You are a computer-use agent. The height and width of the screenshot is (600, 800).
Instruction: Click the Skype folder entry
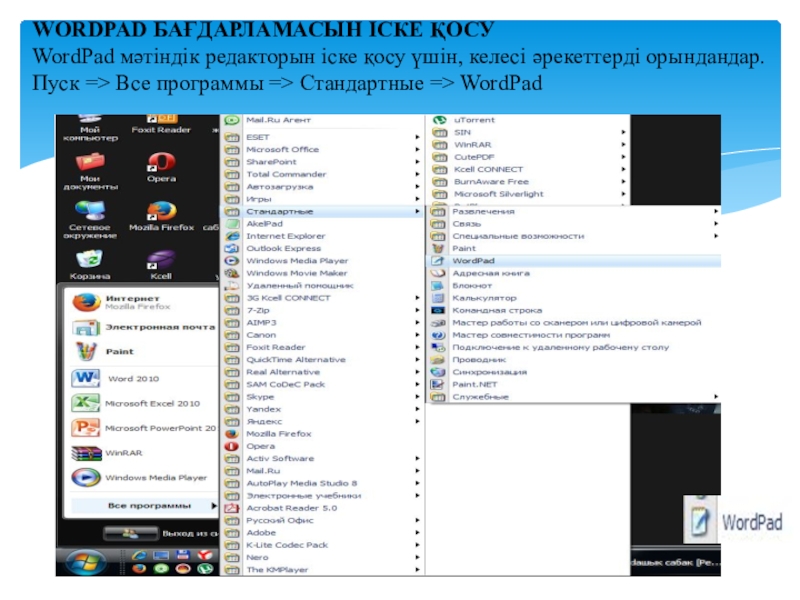click(322, 397)
